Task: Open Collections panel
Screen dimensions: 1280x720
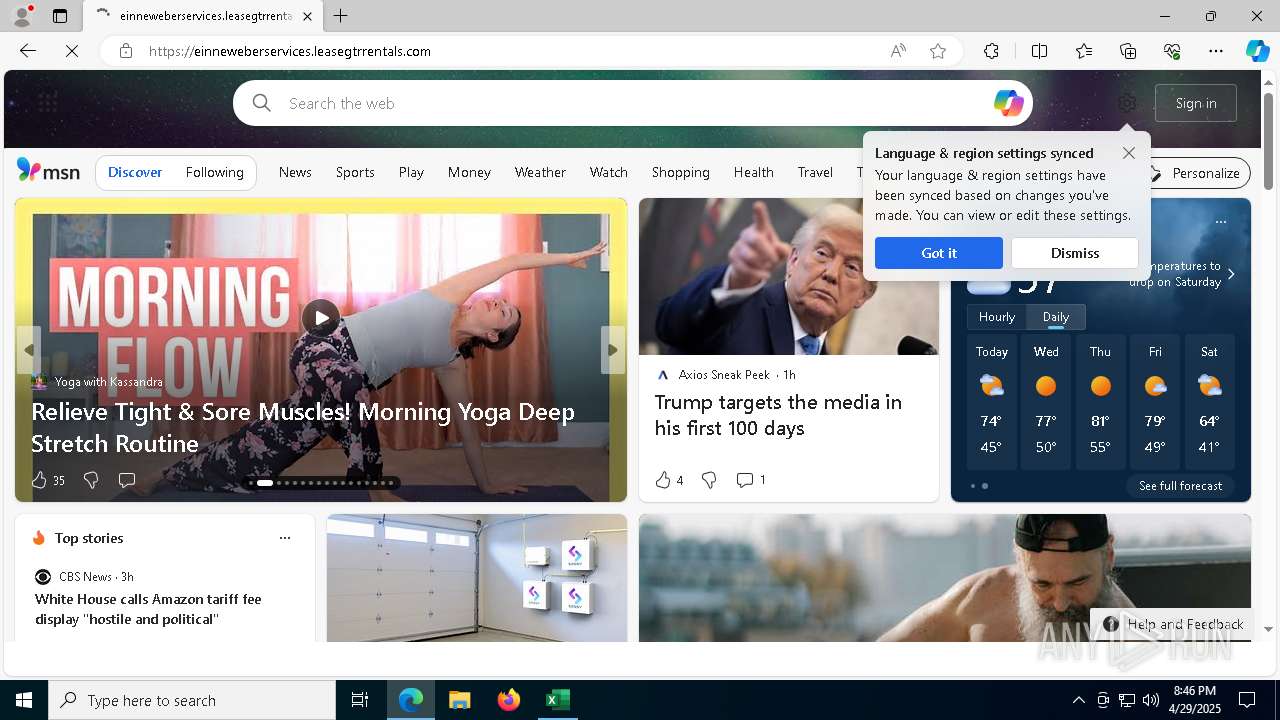Action: 1128,51
